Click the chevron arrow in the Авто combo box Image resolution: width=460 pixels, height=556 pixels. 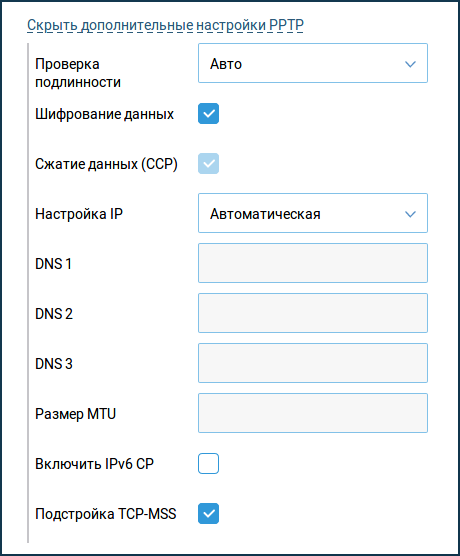click(x=410, y=64)
